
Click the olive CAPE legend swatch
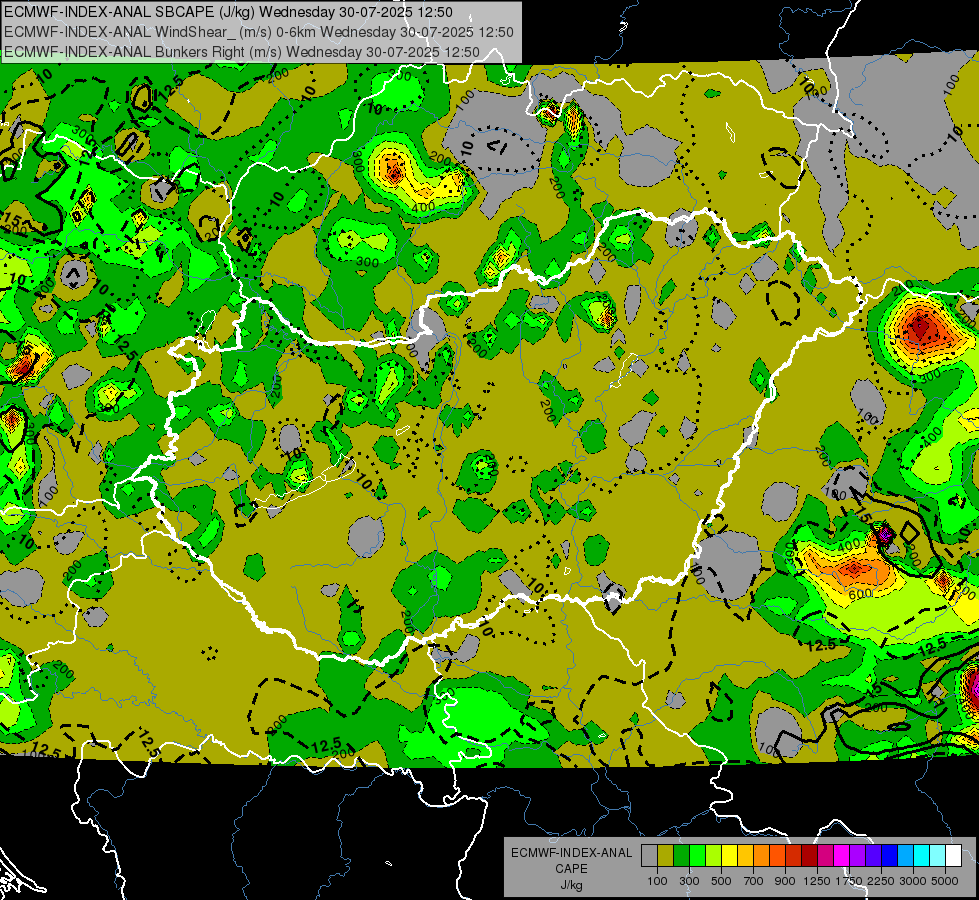click(x=666, y=856)
